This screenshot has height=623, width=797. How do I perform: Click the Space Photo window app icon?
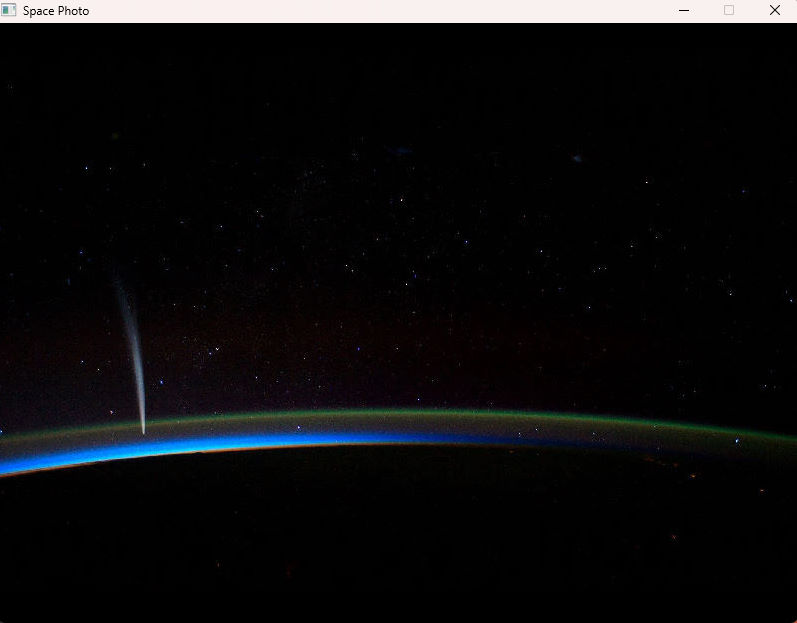point(9,10)
